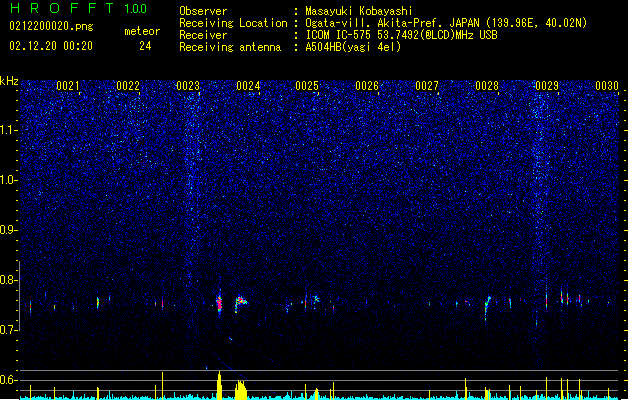Viewport: 629px width, 400px height.
Task: Click the Receiving antenna label
Action: [x=230, y=47]
